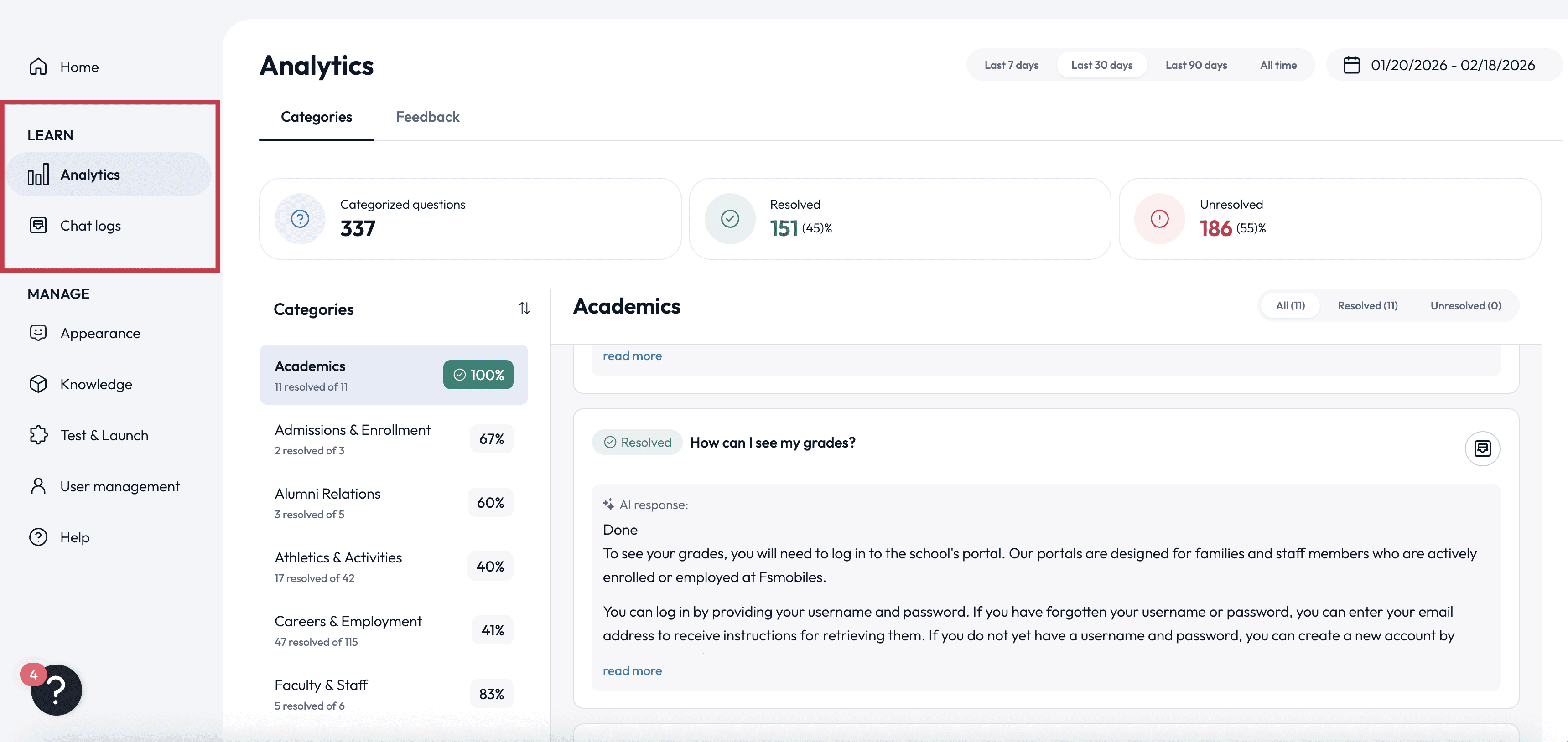Click the 'How can I see my grades?' question title
This screenshot has height=742, width=1568.
[x=773, y=443]
